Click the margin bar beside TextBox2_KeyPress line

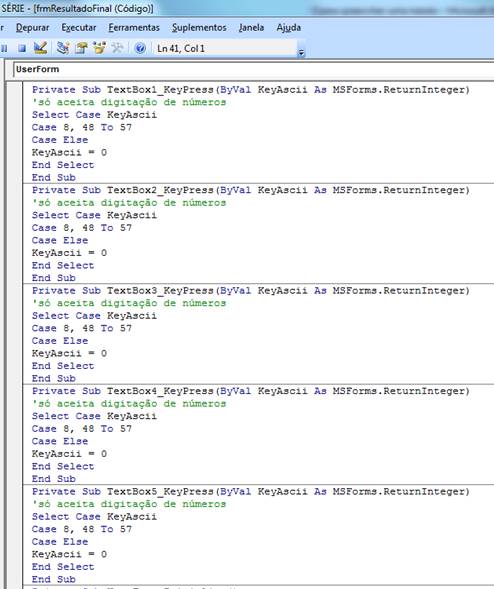click(x=14, y=190)
